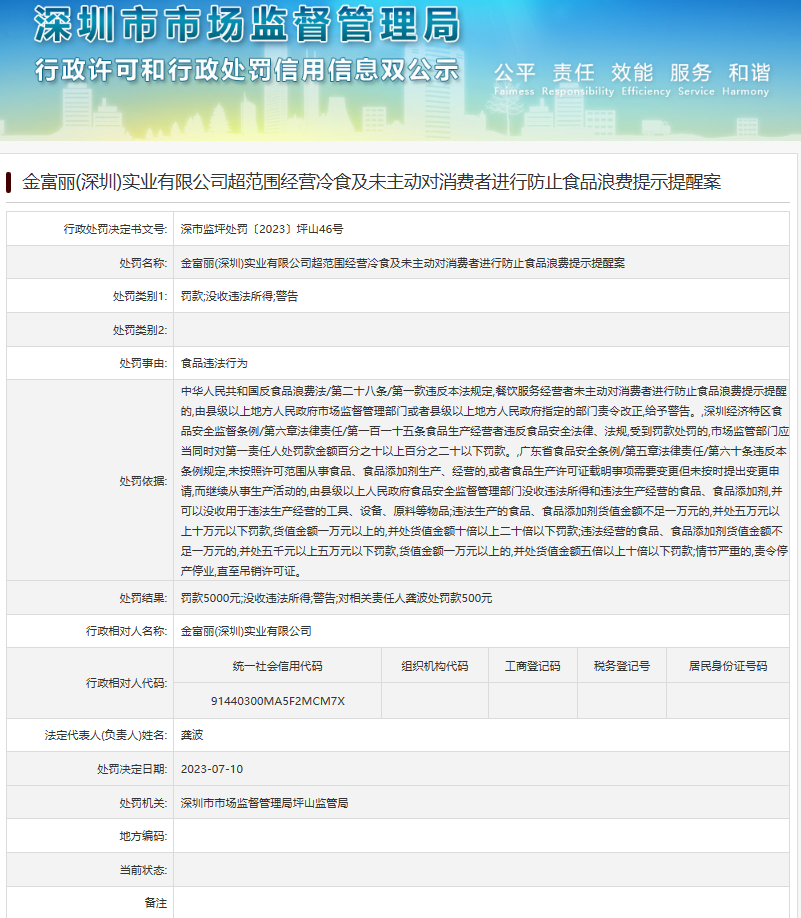Select credit code 91440300MA5F2MCM7X
Screen dimensions: 801x918
tap(278, 701)
